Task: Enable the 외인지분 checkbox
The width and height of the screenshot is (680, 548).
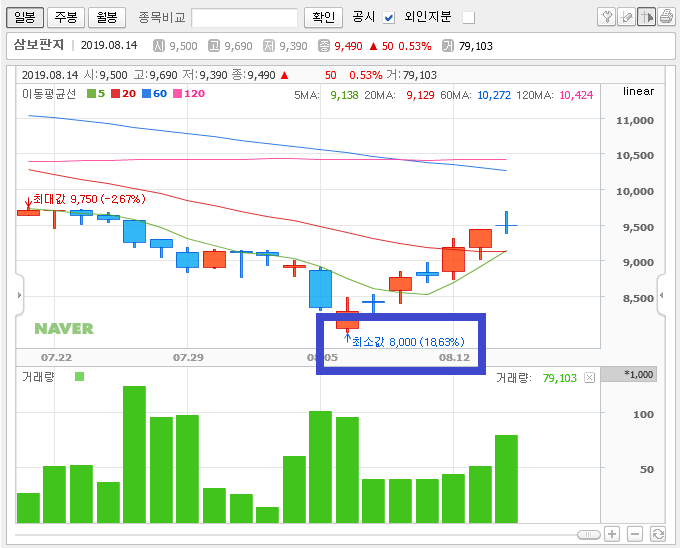Action: 468,18
